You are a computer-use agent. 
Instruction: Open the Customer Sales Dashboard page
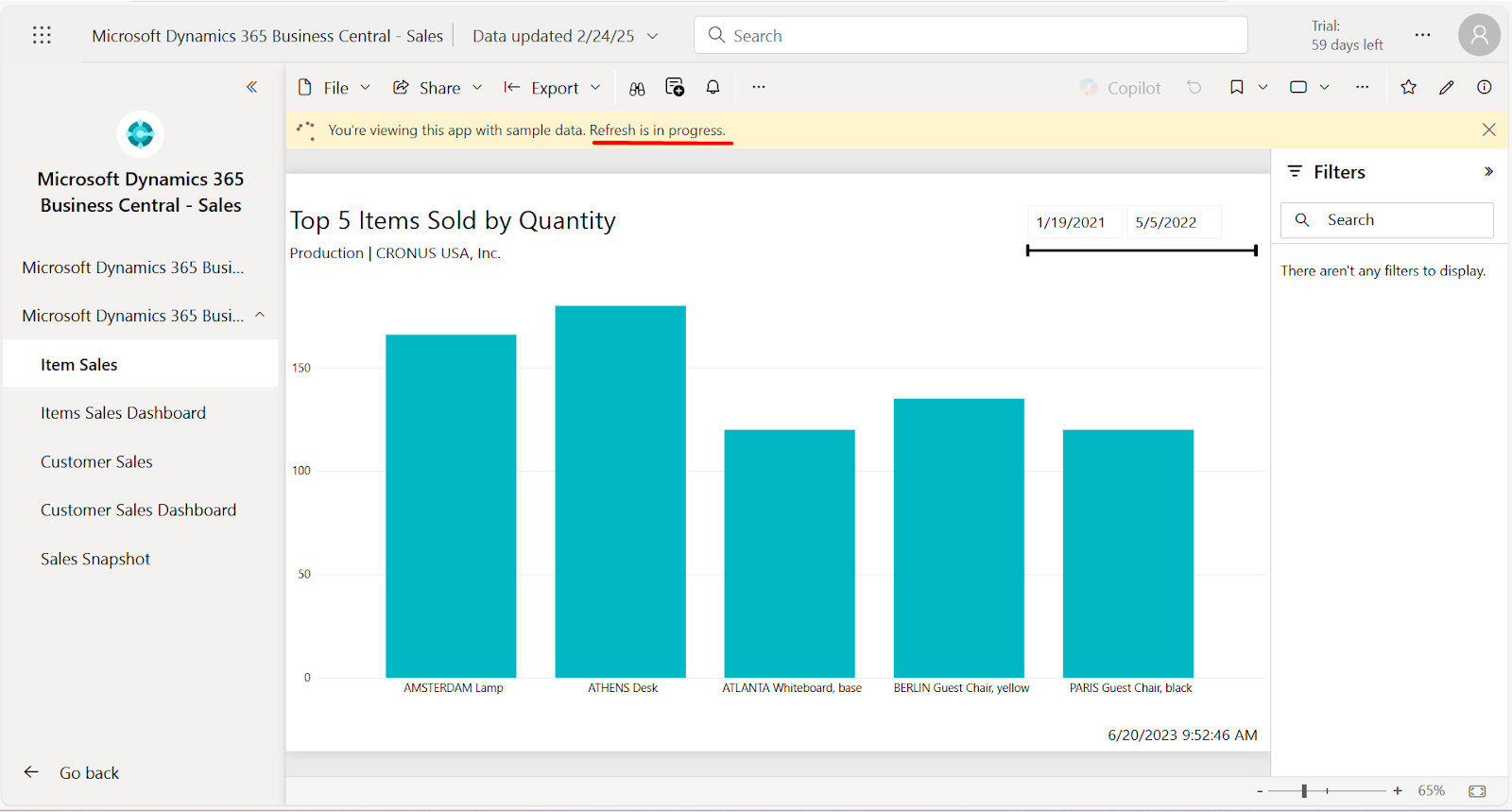coord(138,510)
